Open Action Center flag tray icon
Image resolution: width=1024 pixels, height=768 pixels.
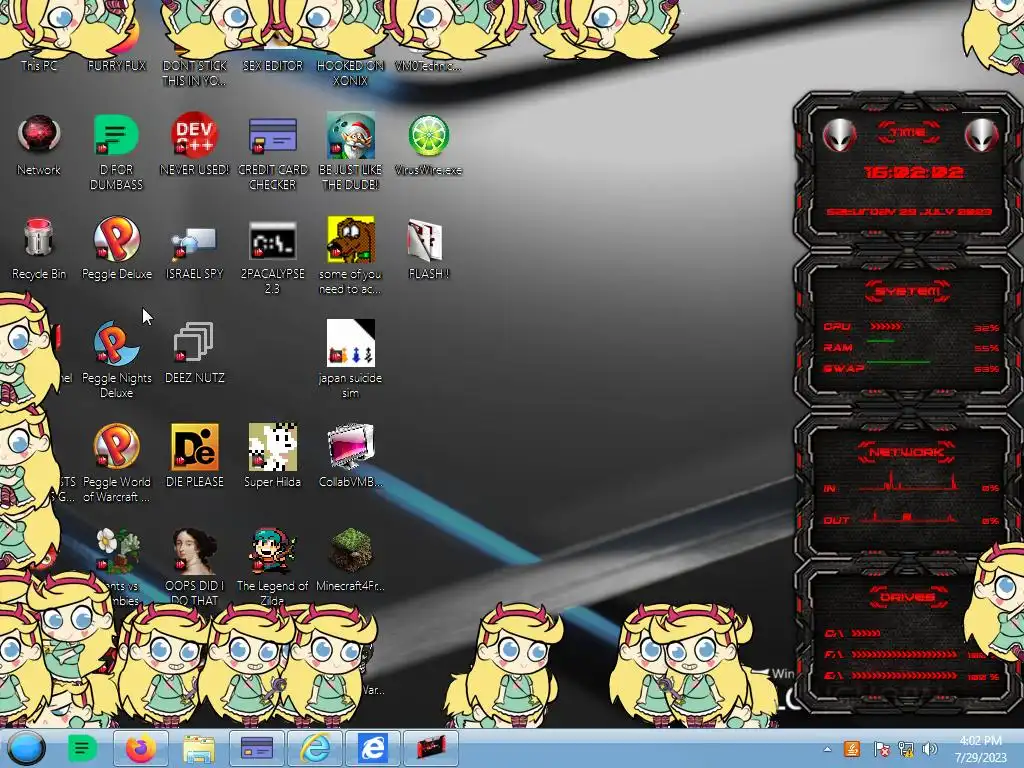click(x=881, y=749)
